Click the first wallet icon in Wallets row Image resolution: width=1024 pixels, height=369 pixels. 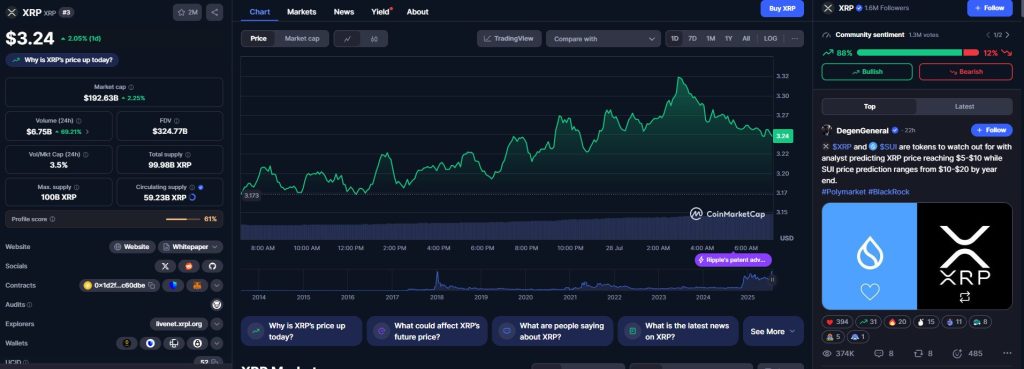click(127, 343)
